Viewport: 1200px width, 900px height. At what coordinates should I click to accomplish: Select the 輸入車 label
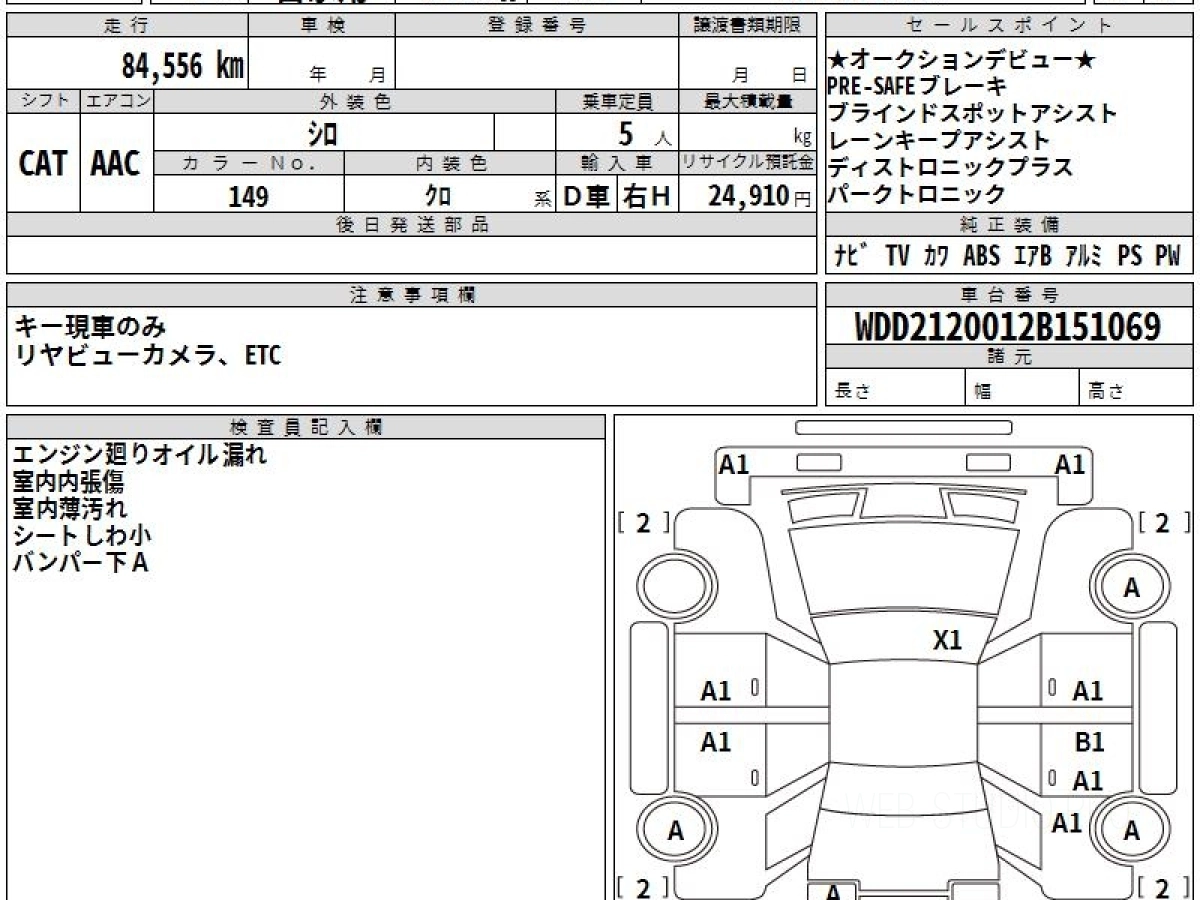[618, 163]
